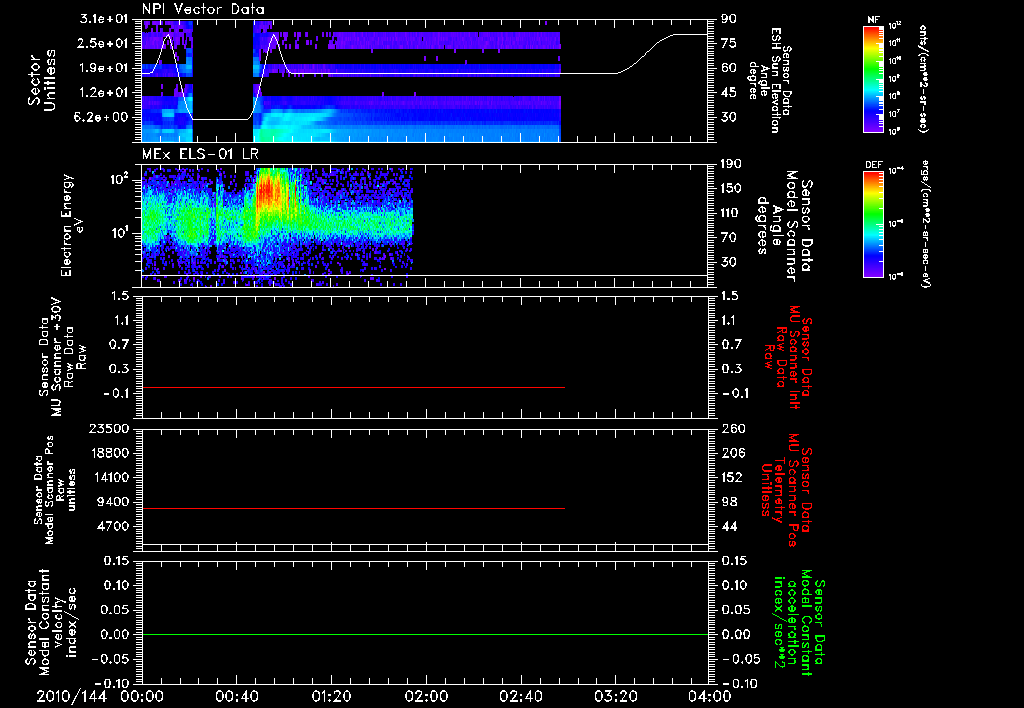Click the green velocity trace line

click(x=425, y=634)
